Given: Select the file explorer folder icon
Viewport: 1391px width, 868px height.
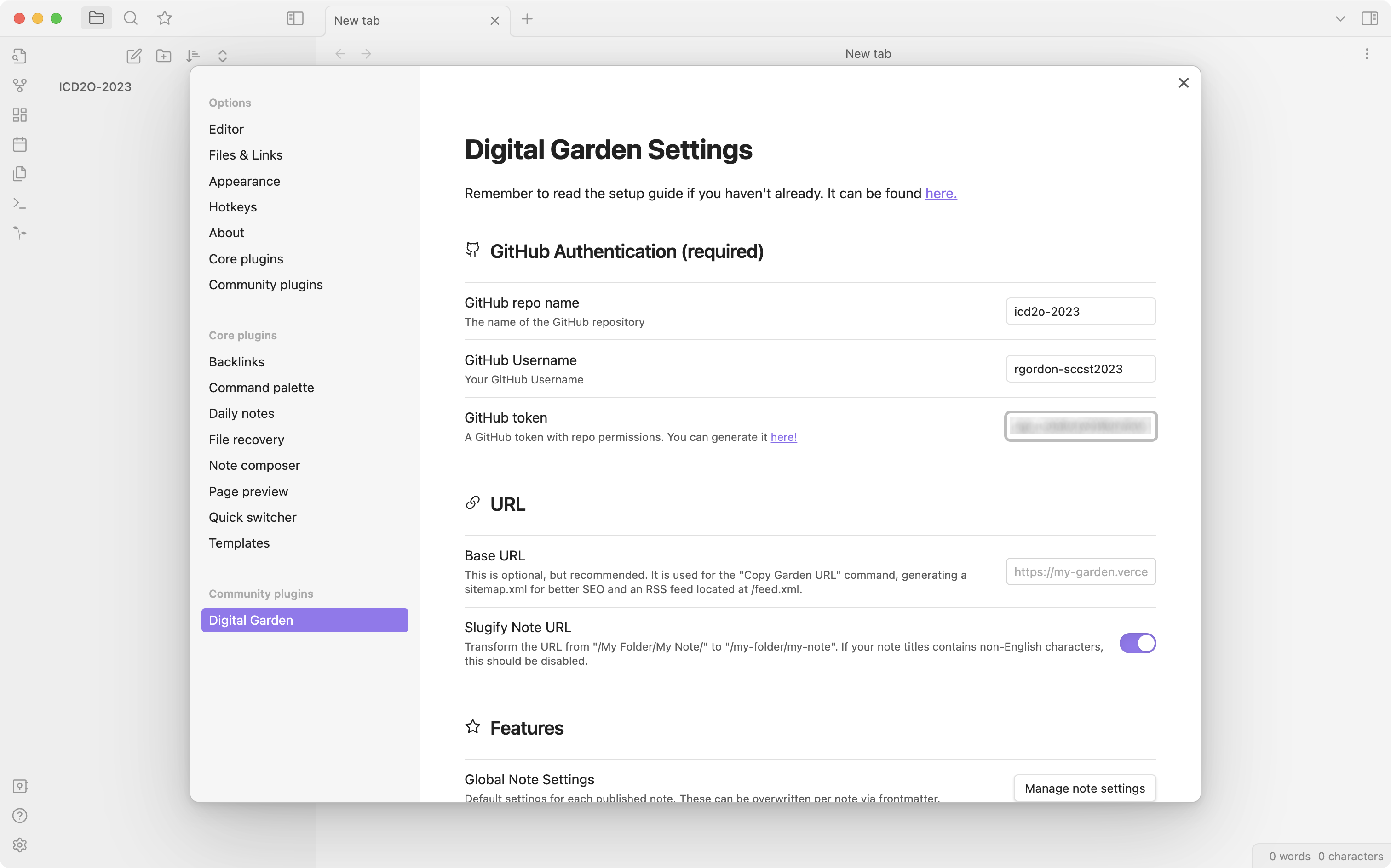Looking at the screenshot, I should (x=97, y=18).
